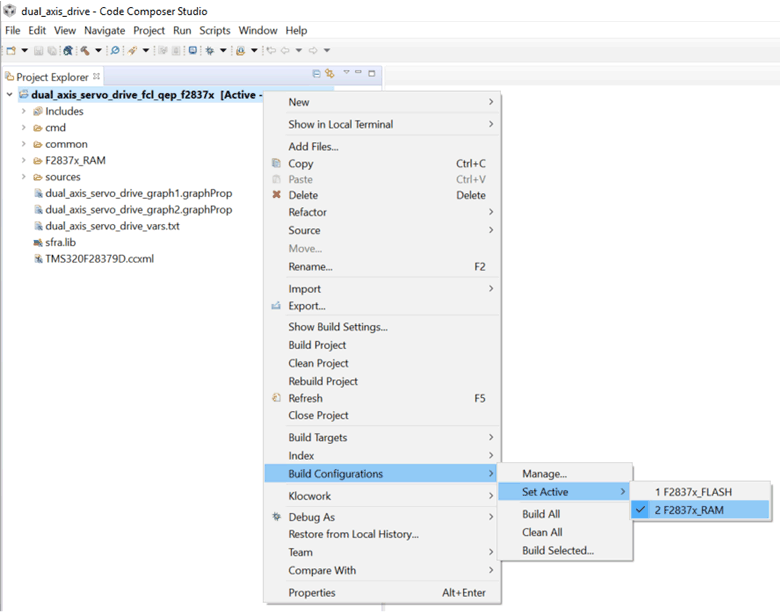Viewport: 781px width, 612px height.
Task: Click the Refresh icon in context menu
Action: 277,398
